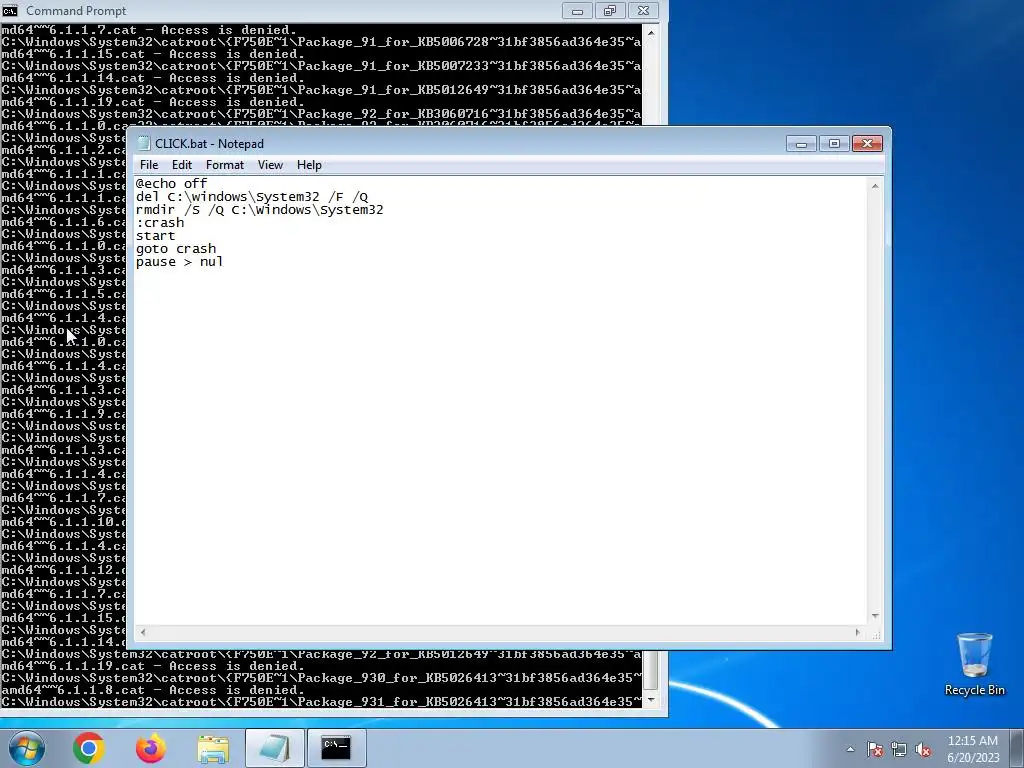Click the muted speaker volume icon
The height and width of the screenshot is (768, 1024).
pos(923,749)
